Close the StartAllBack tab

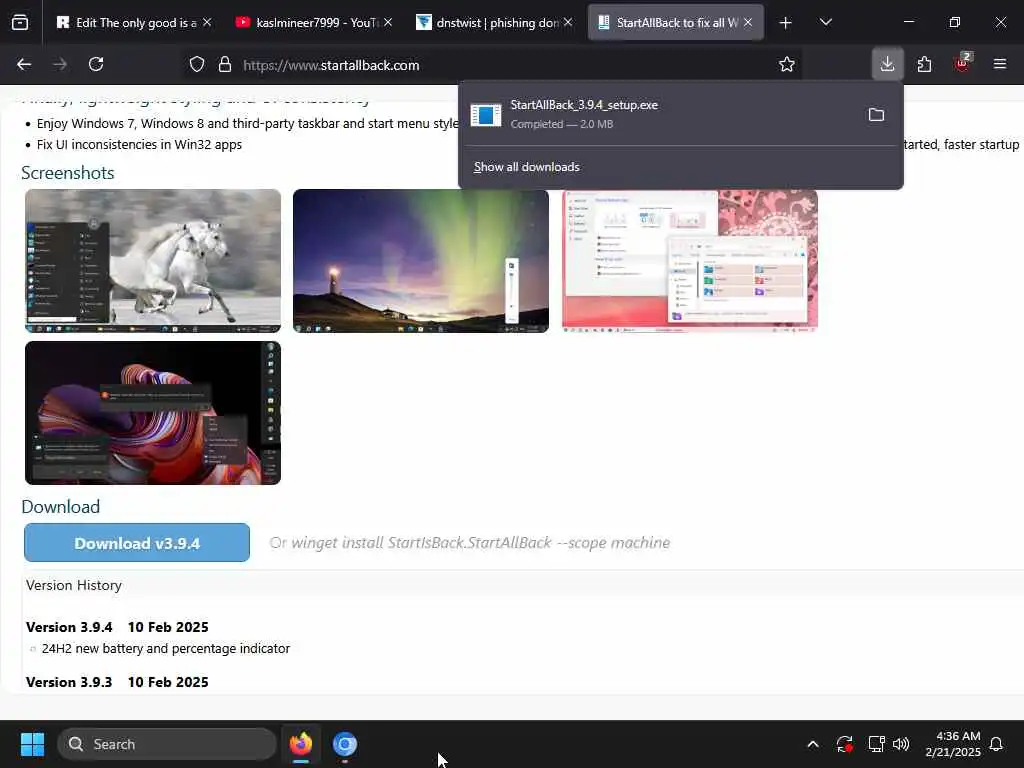coord(748,22)
